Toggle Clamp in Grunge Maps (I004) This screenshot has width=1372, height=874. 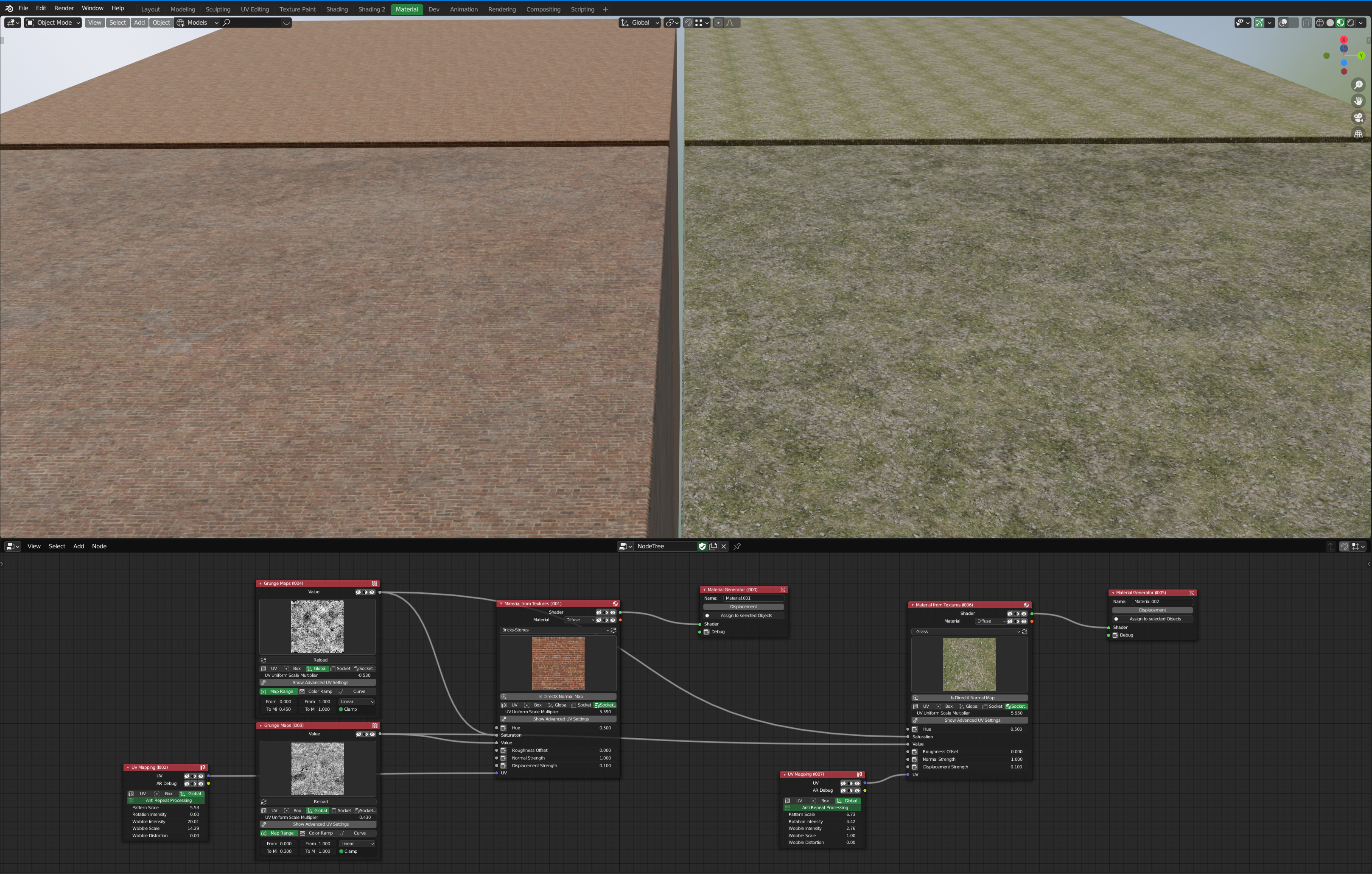coord(347,709)
